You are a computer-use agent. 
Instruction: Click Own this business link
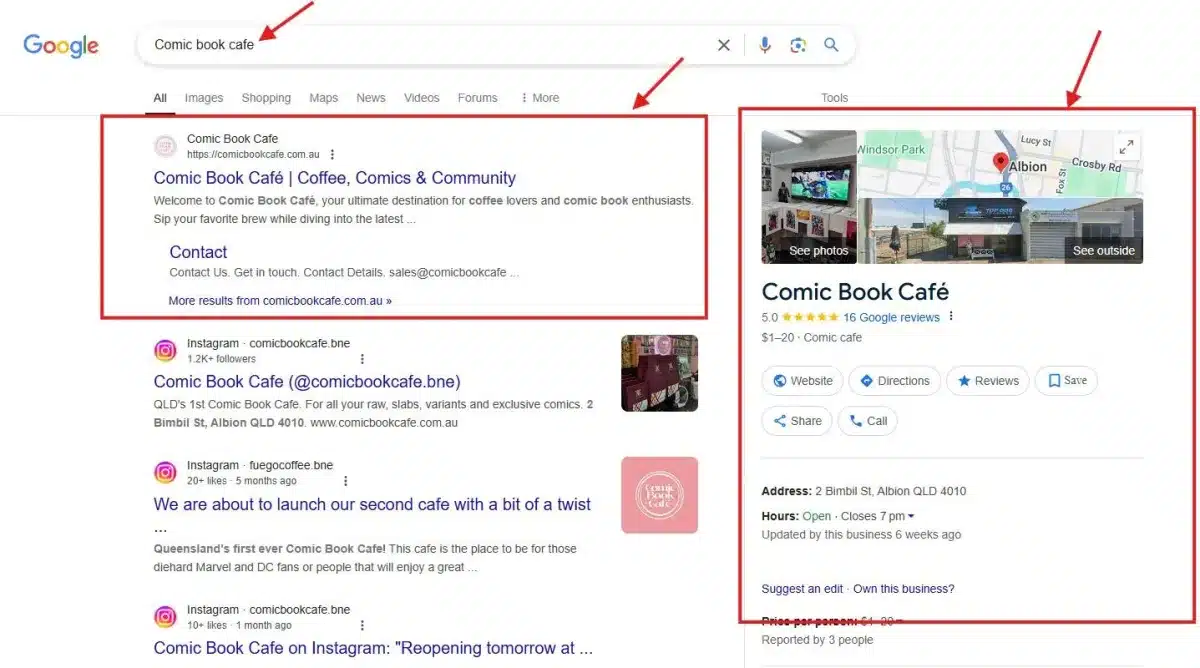[x=904, y=589]
